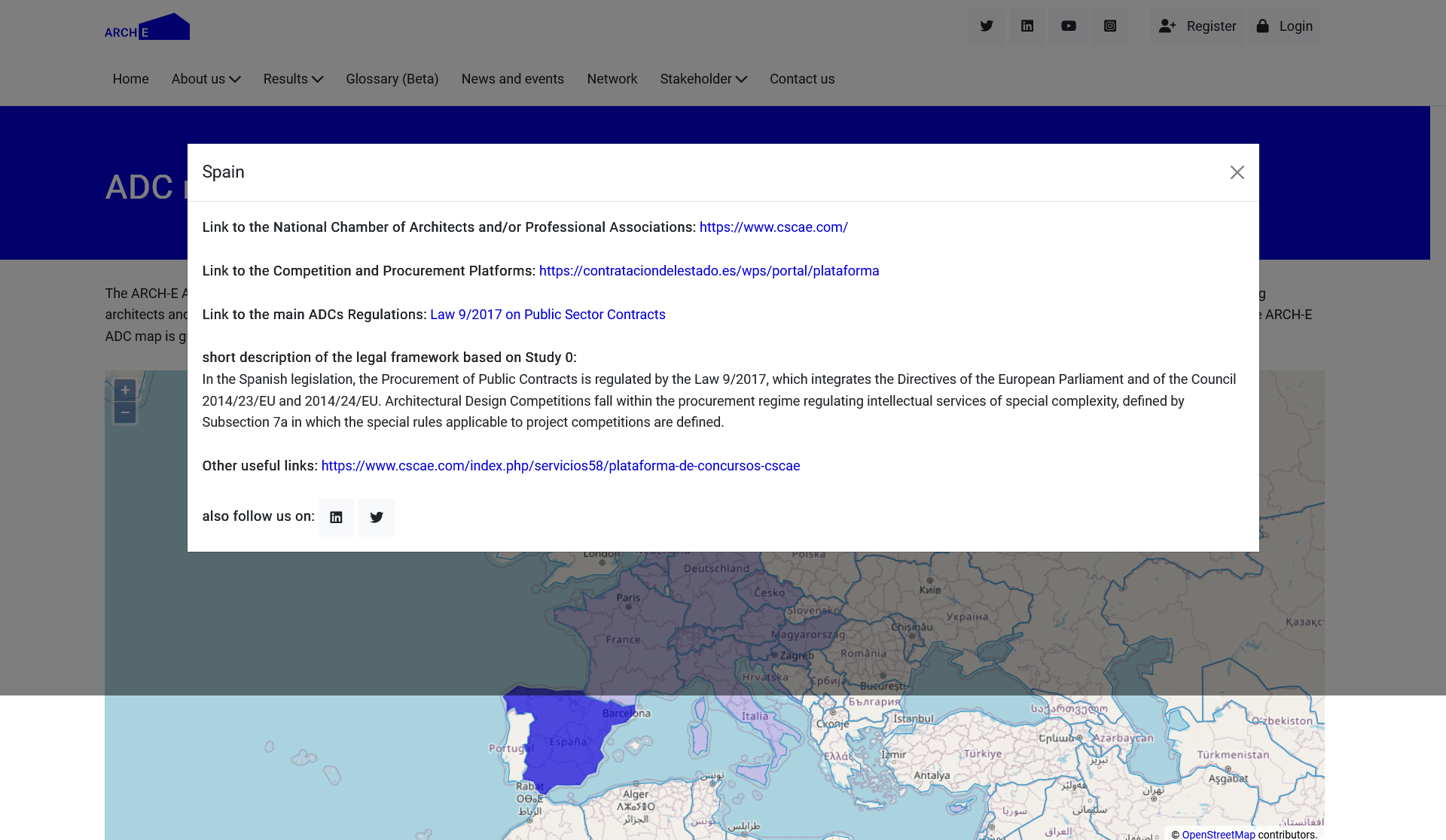Screen dimensions: 1446x840
Task: Open the Twitter icon in the header
Action: click(986, 26)
